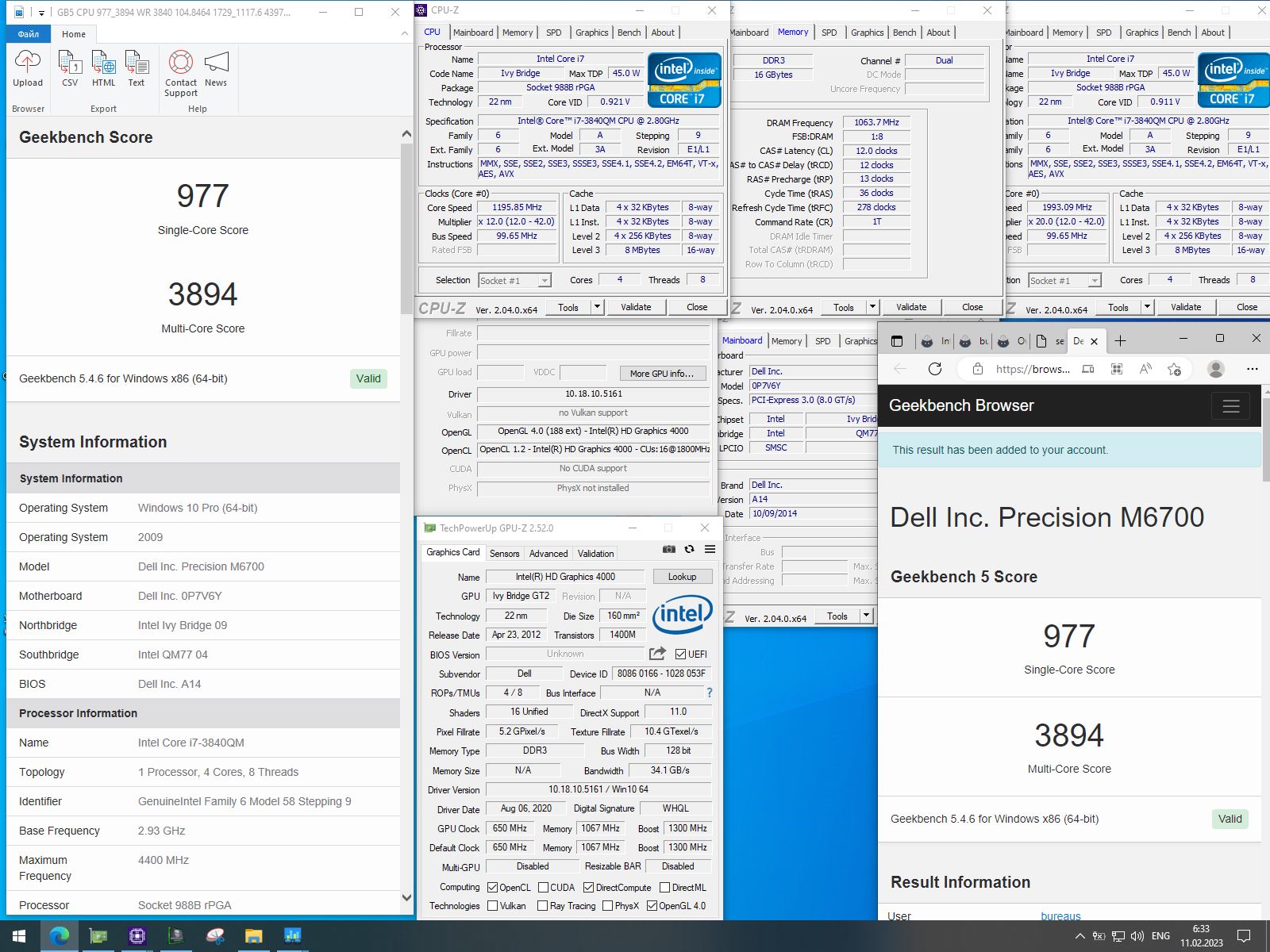The image size is (1270, 952).
Task: Click the clock in the taskbar
Action: click(1201, 936)
